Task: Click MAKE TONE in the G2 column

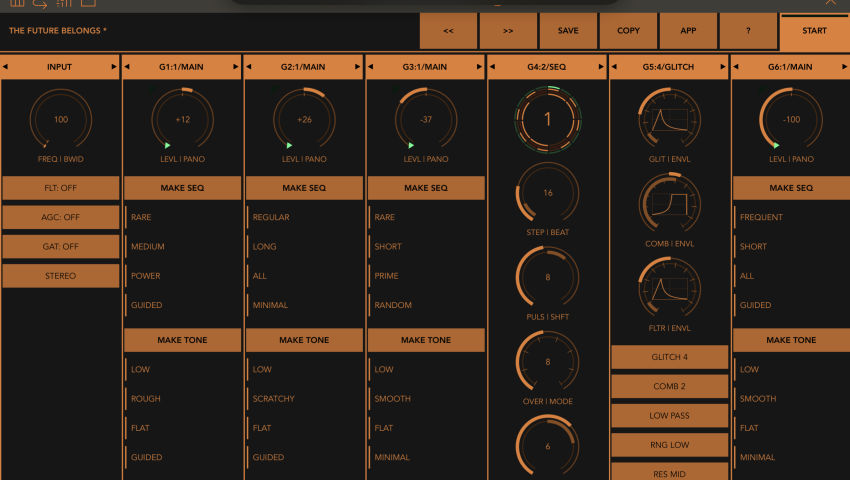Action: 304,340
